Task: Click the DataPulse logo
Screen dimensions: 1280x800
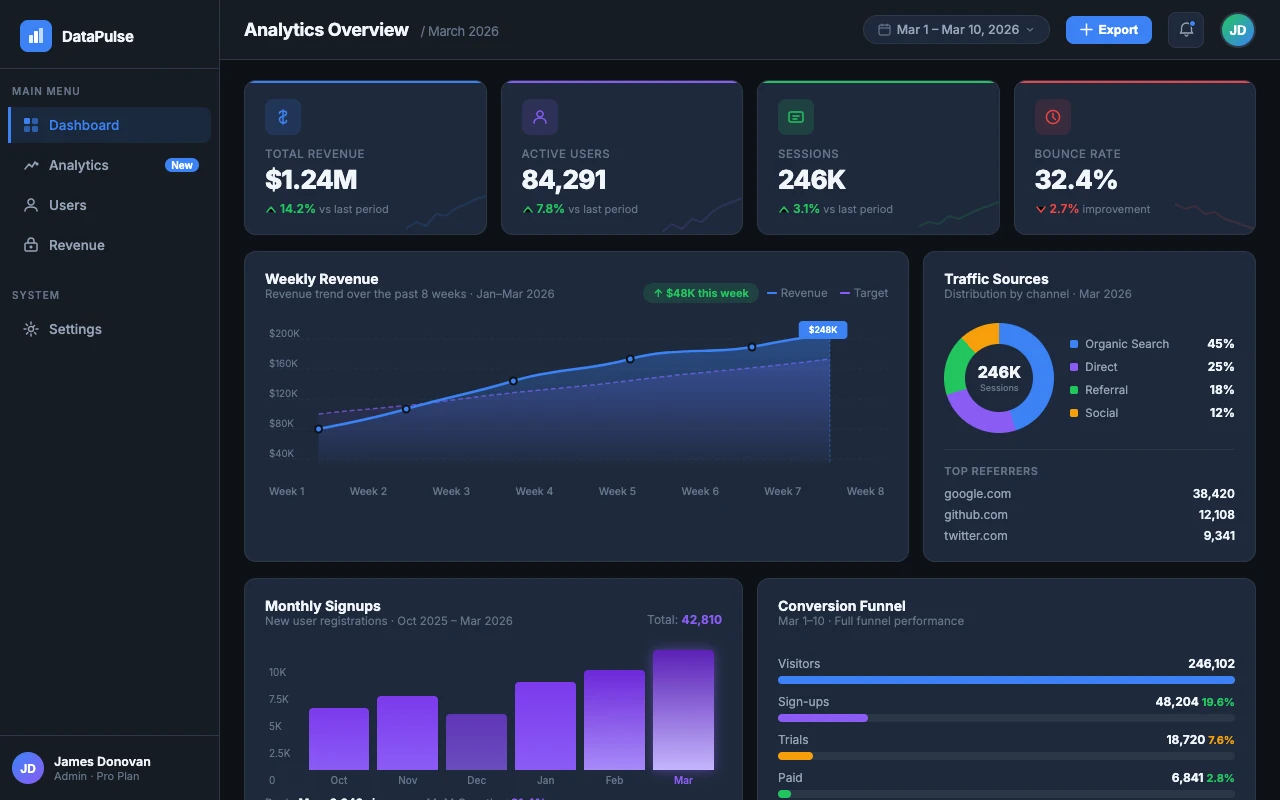Action: 75,36
